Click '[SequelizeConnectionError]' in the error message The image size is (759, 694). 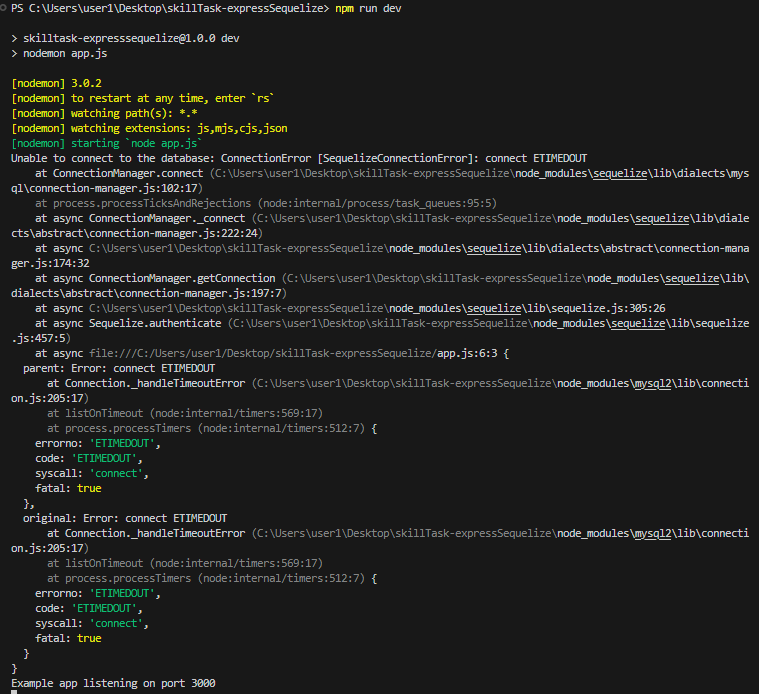395,158
